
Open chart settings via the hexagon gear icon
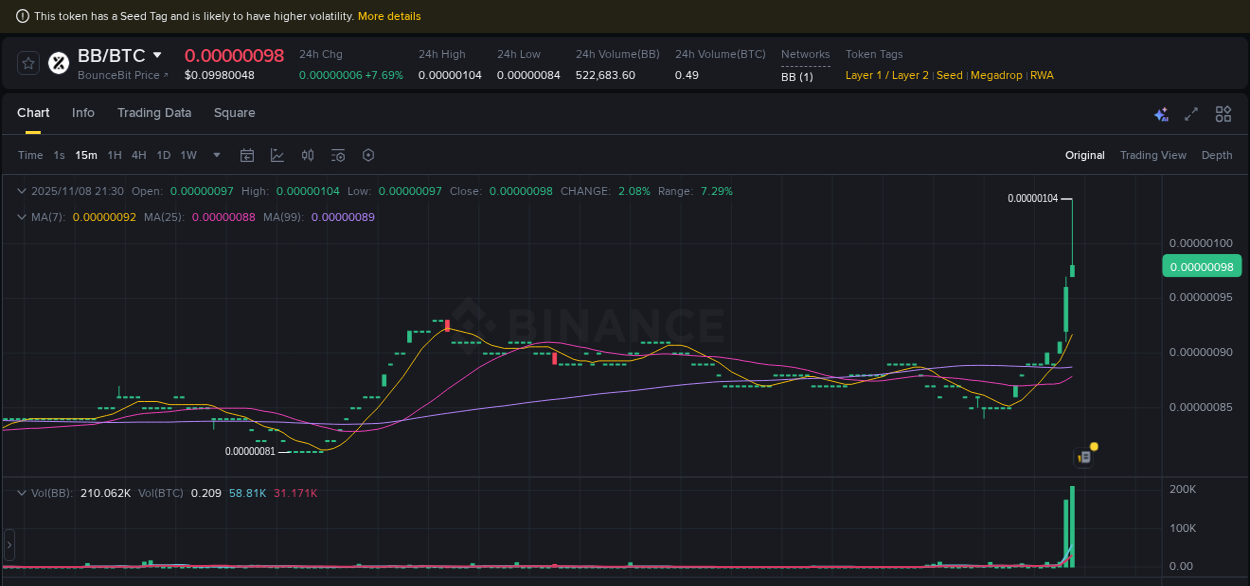(x=368, y=155)
